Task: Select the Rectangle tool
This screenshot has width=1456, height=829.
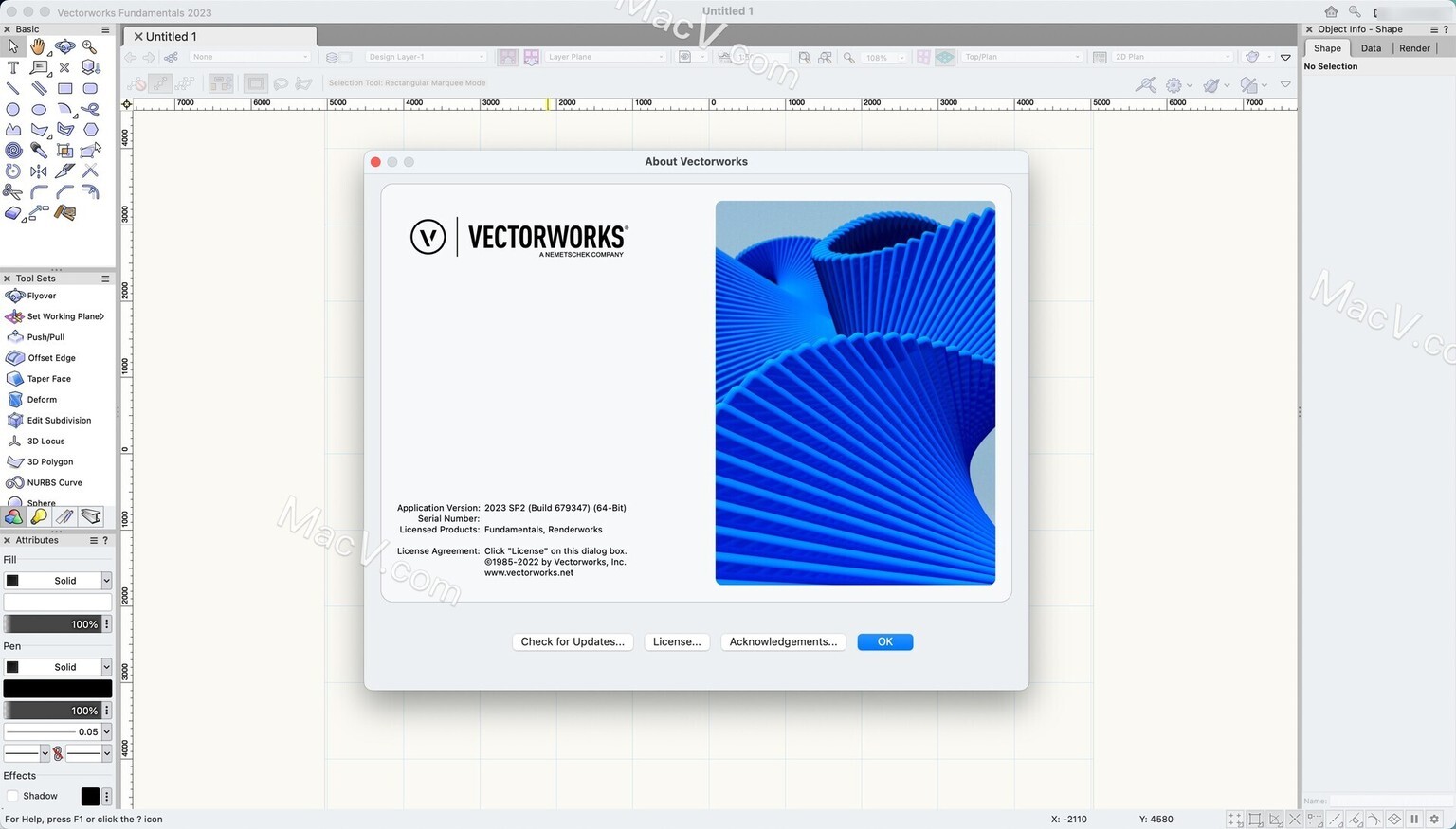Action: tap(64, 88)
